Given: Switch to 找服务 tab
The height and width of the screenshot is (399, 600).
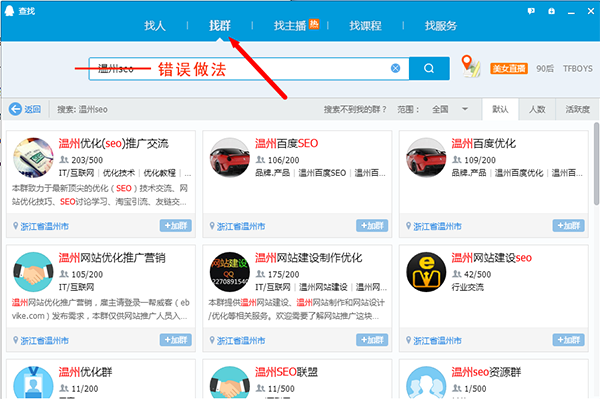Looking at the screenshot, I should click(x=441, y=26).
